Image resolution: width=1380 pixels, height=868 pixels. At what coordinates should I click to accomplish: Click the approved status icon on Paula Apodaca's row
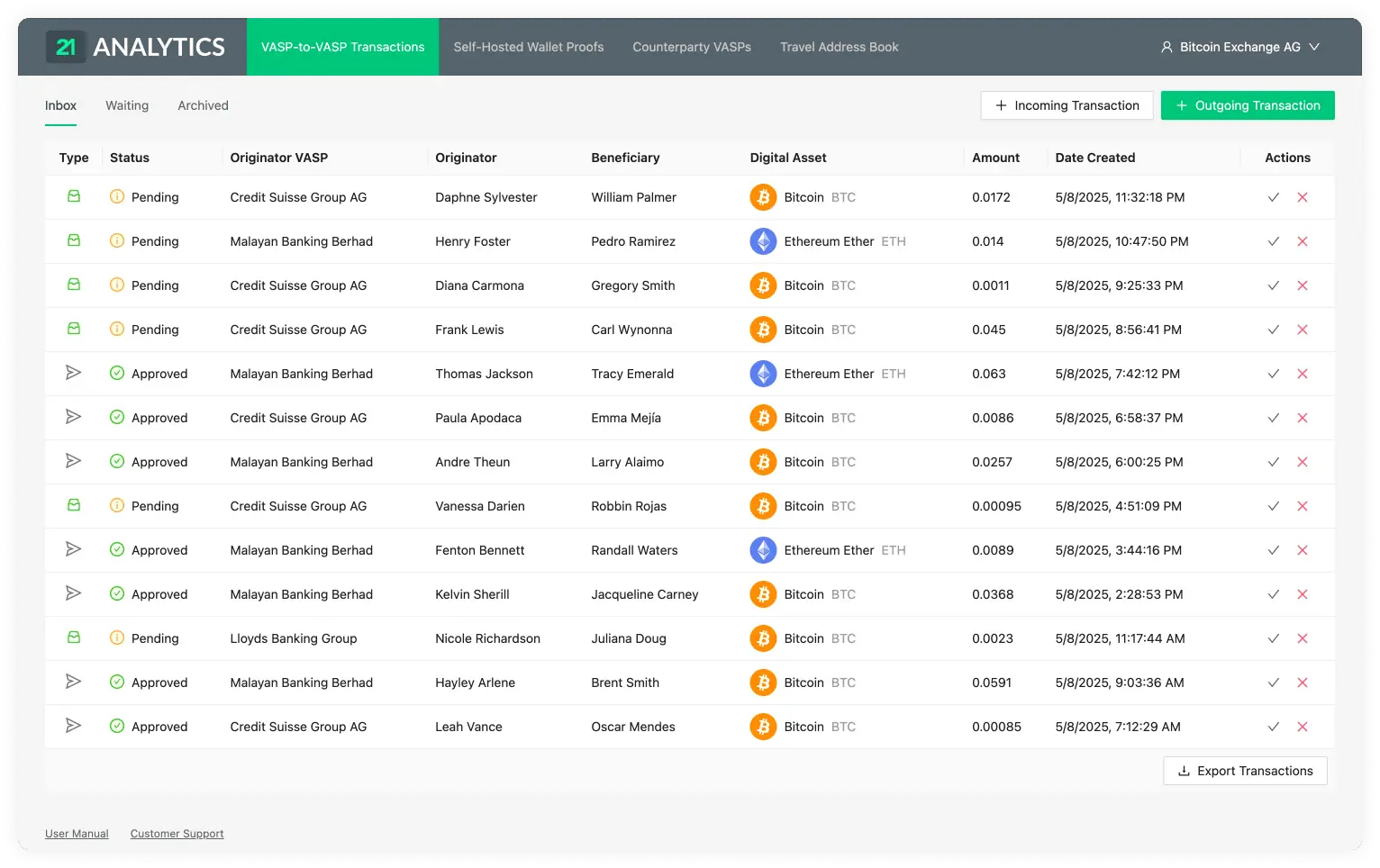(x=117, y=417)
